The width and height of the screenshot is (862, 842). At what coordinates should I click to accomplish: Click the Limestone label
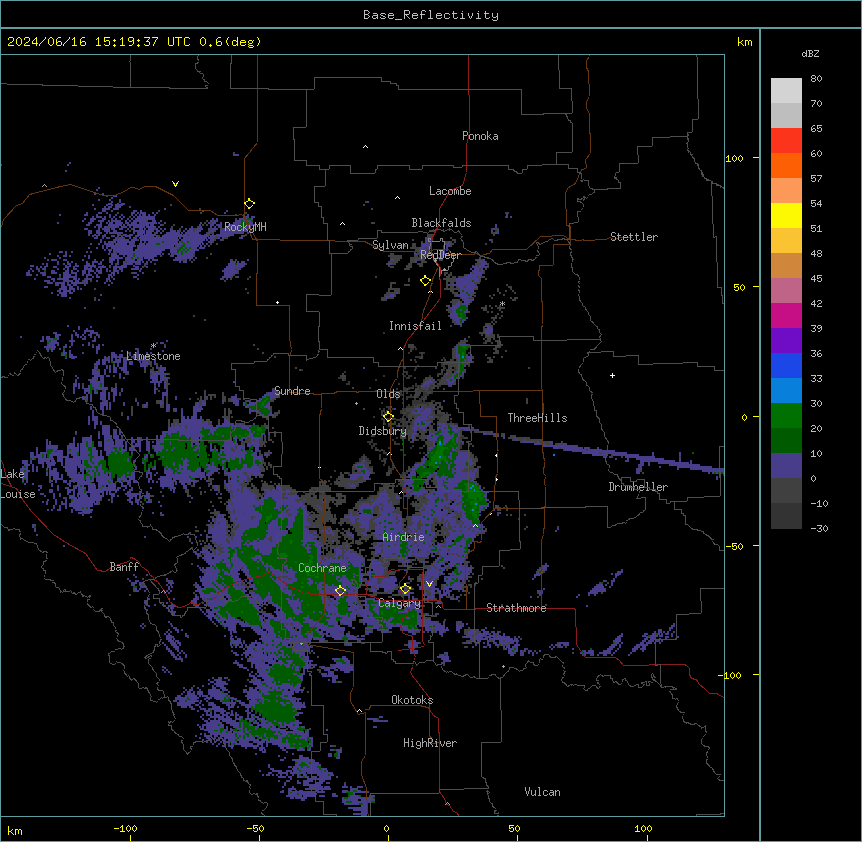point(153,356)
